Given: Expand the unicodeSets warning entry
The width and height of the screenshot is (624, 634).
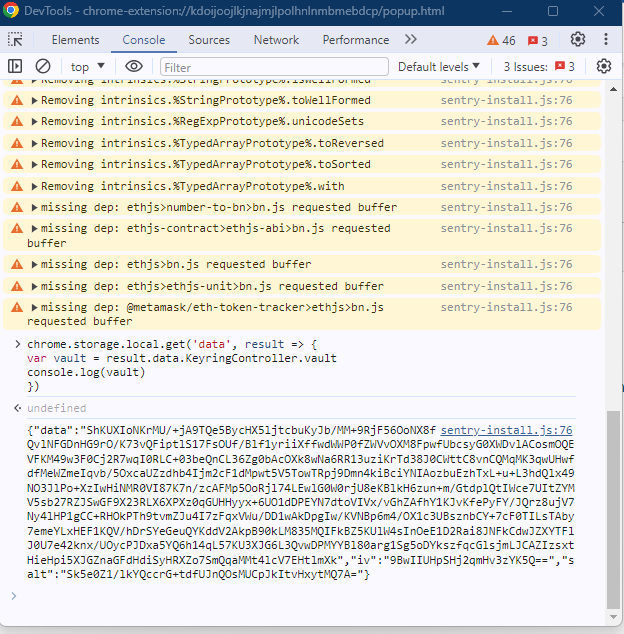Looking at the screenshot, I should (x=34, y=121).
